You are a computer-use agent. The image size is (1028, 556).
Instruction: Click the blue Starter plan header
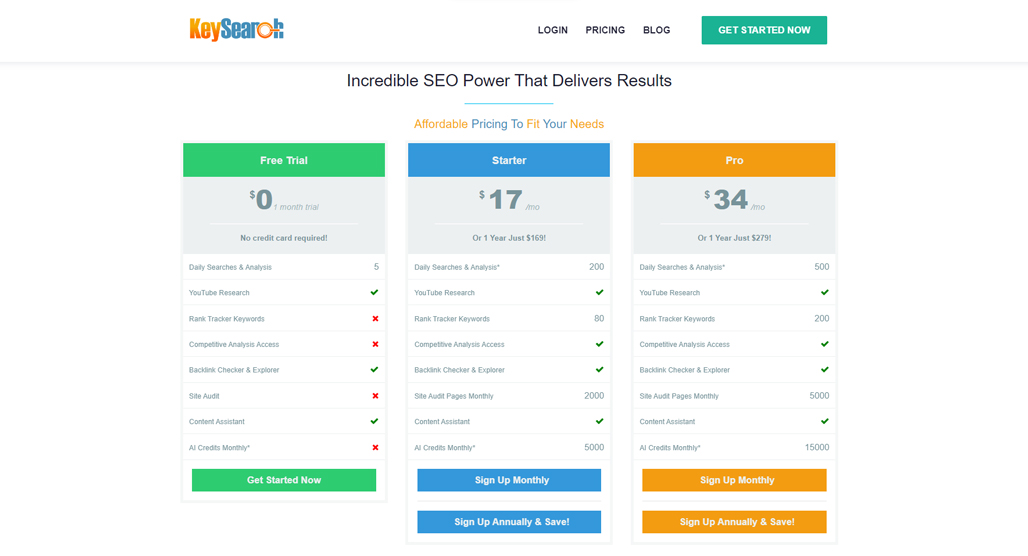(x=509, y=160)
